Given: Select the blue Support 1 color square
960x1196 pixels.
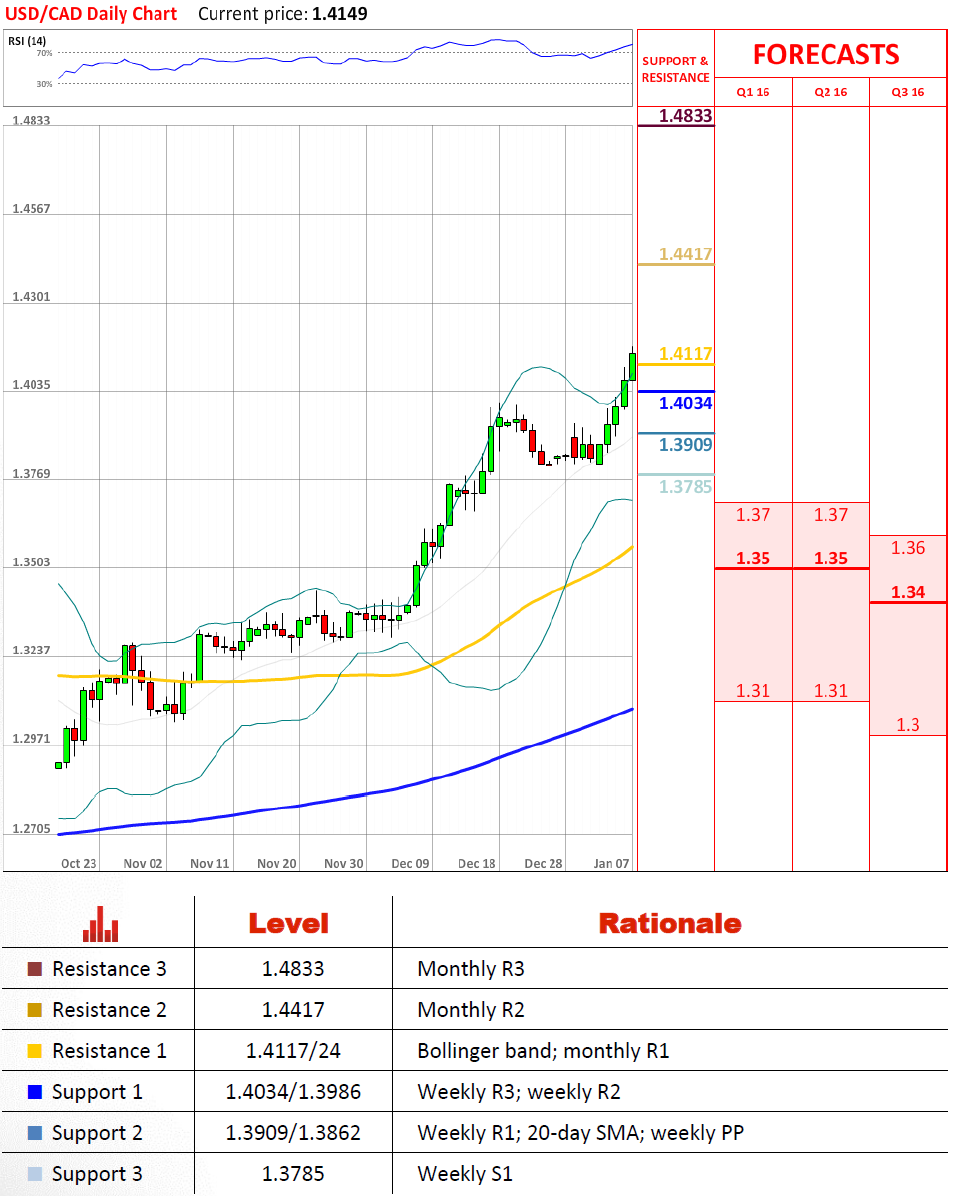Looking at the screenshot, I should pyautogui.click(x=35, y=1092).
